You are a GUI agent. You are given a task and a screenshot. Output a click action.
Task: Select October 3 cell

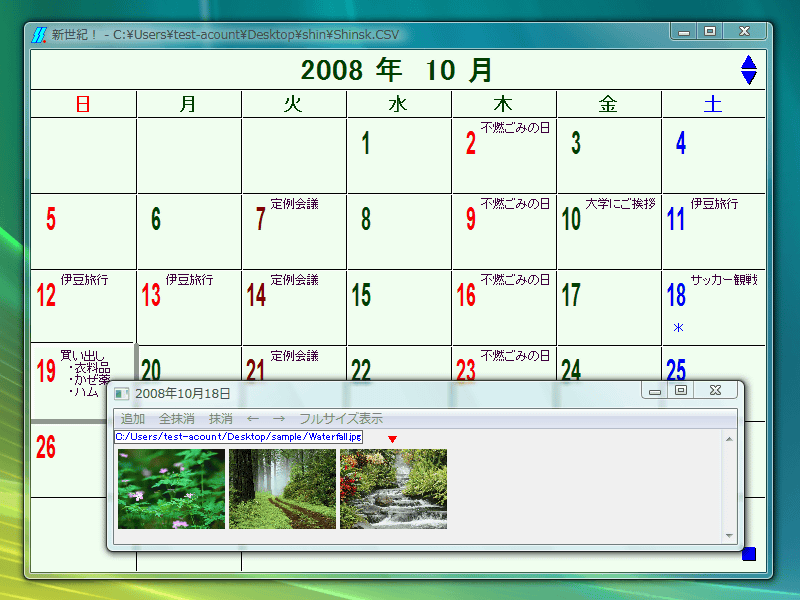point(609,156)
